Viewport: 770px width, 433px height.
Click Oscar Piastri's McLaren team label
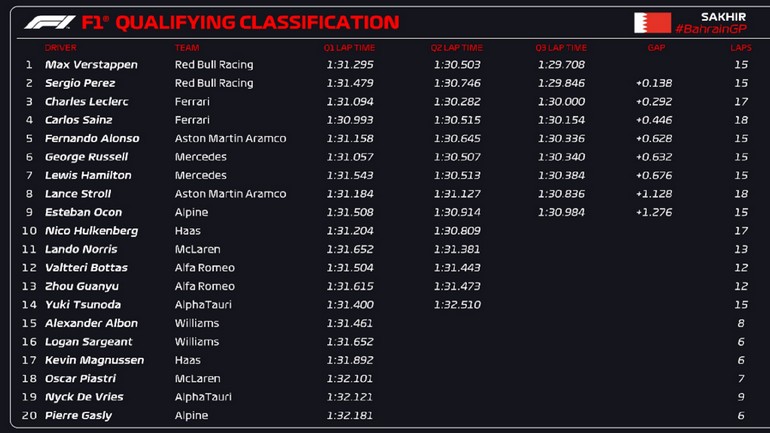tap(197, 379)
